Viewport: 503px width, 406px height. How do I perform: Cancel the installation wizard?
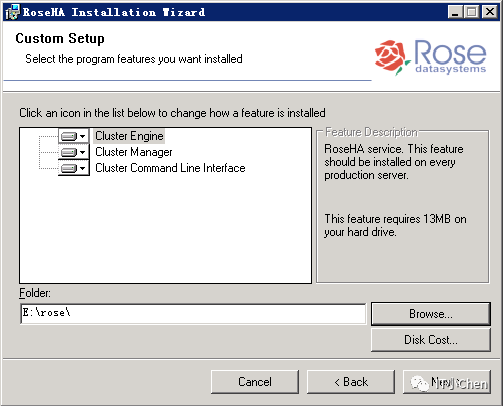(255, 382)
